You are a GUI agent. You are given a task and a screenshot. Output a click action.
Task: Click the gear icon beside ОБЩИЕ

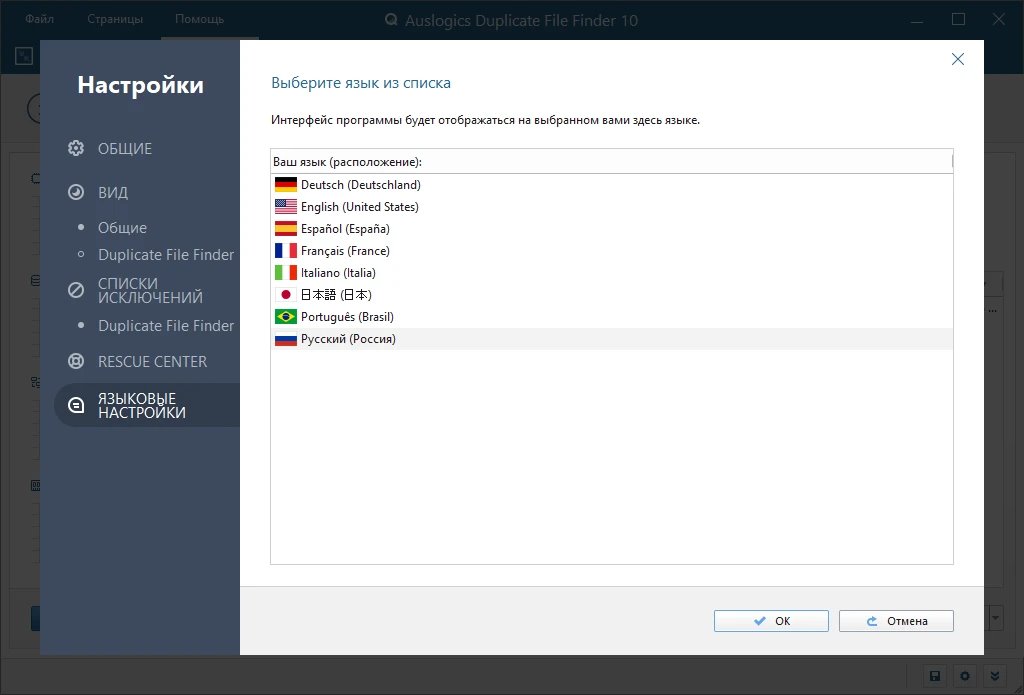click(76, 148)
